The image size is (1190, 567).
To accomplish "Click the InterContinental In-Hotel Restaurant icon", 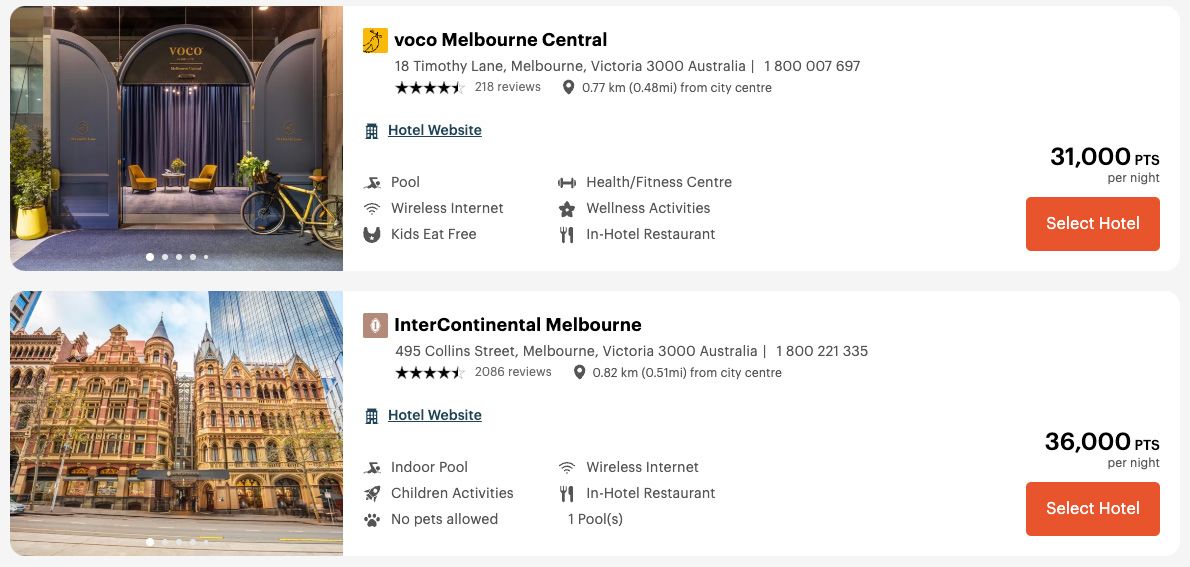I will coord(567,494).
